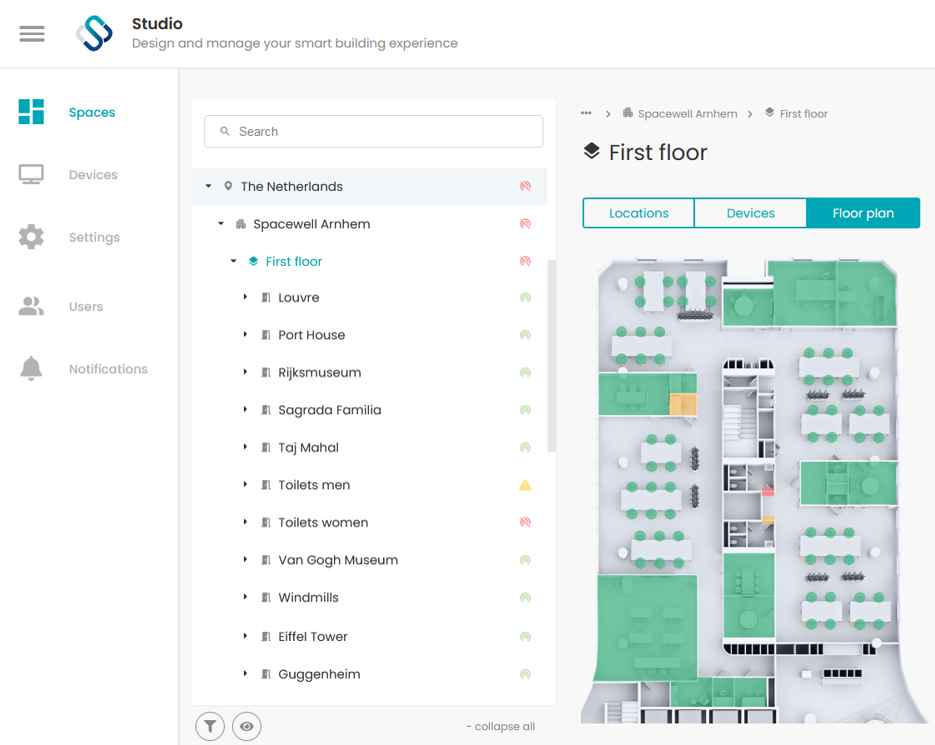This screenshot has width=935, height=745.
Task: Switch to the Locations tab
Action: [639, 213]
